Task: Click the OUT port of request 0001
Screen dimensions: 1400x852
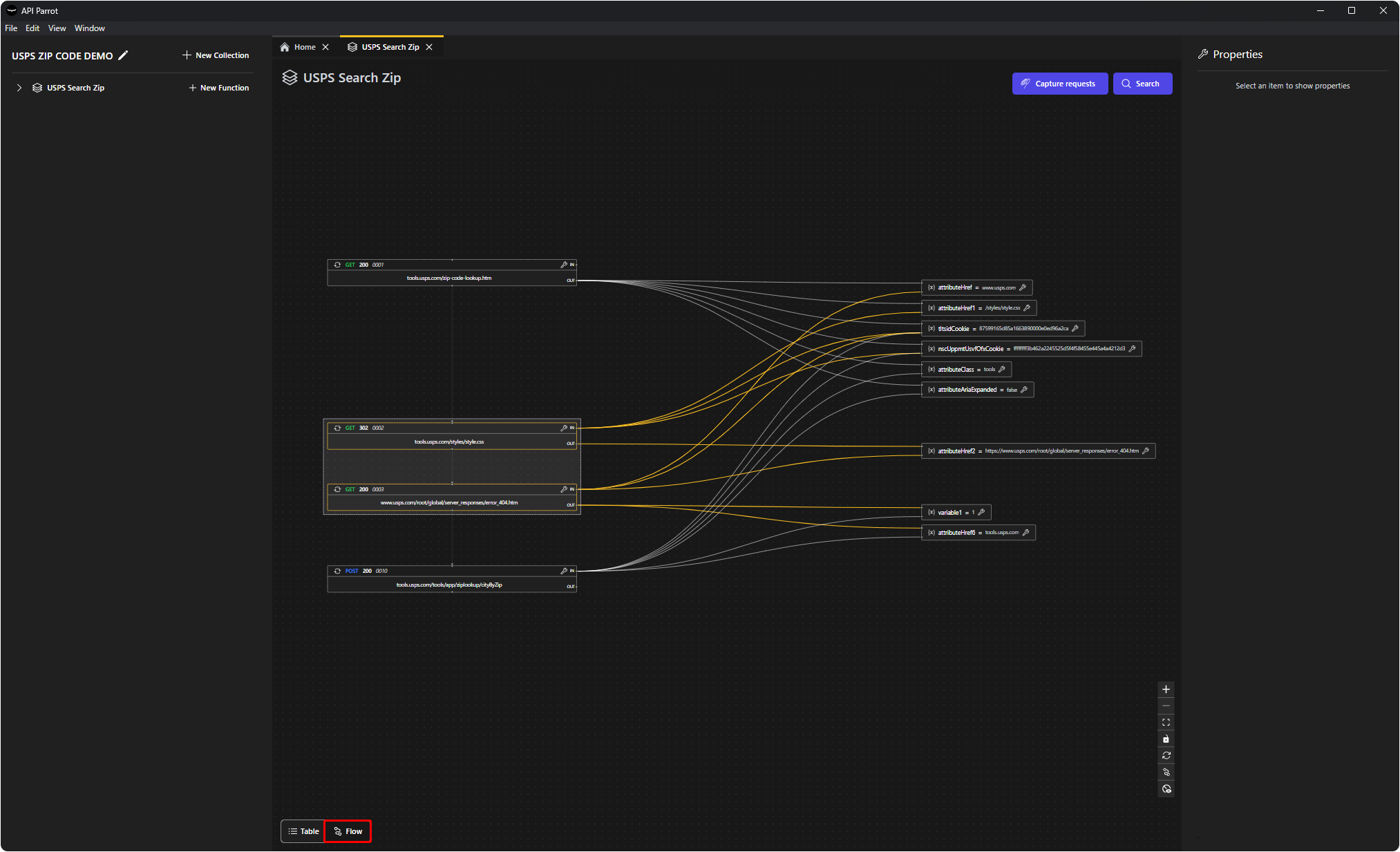Action: coord(571,280)
